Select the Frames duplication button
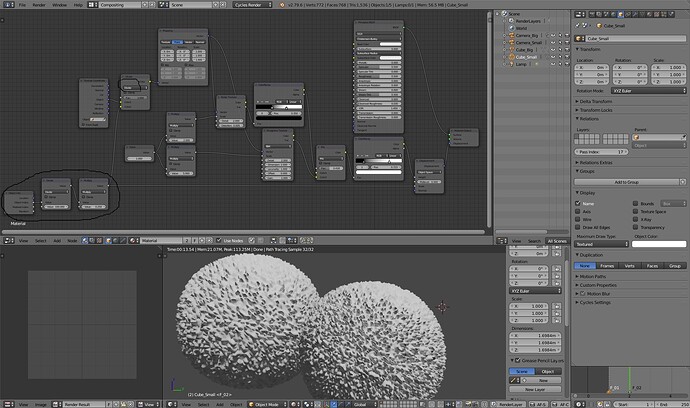The image size is (690, 408). coord(607,266)
